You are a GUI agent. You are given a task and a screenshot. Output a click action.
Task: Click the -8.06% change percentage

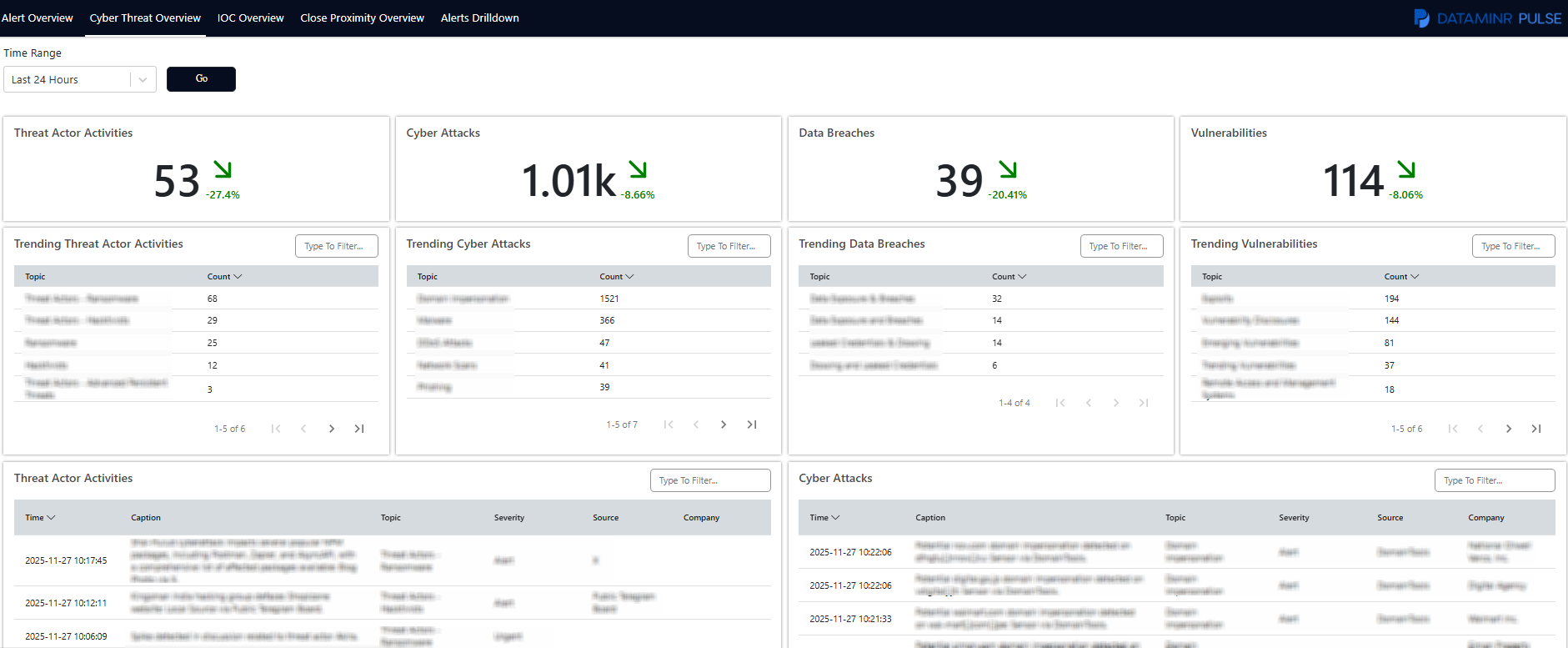tap(1406, 195)
